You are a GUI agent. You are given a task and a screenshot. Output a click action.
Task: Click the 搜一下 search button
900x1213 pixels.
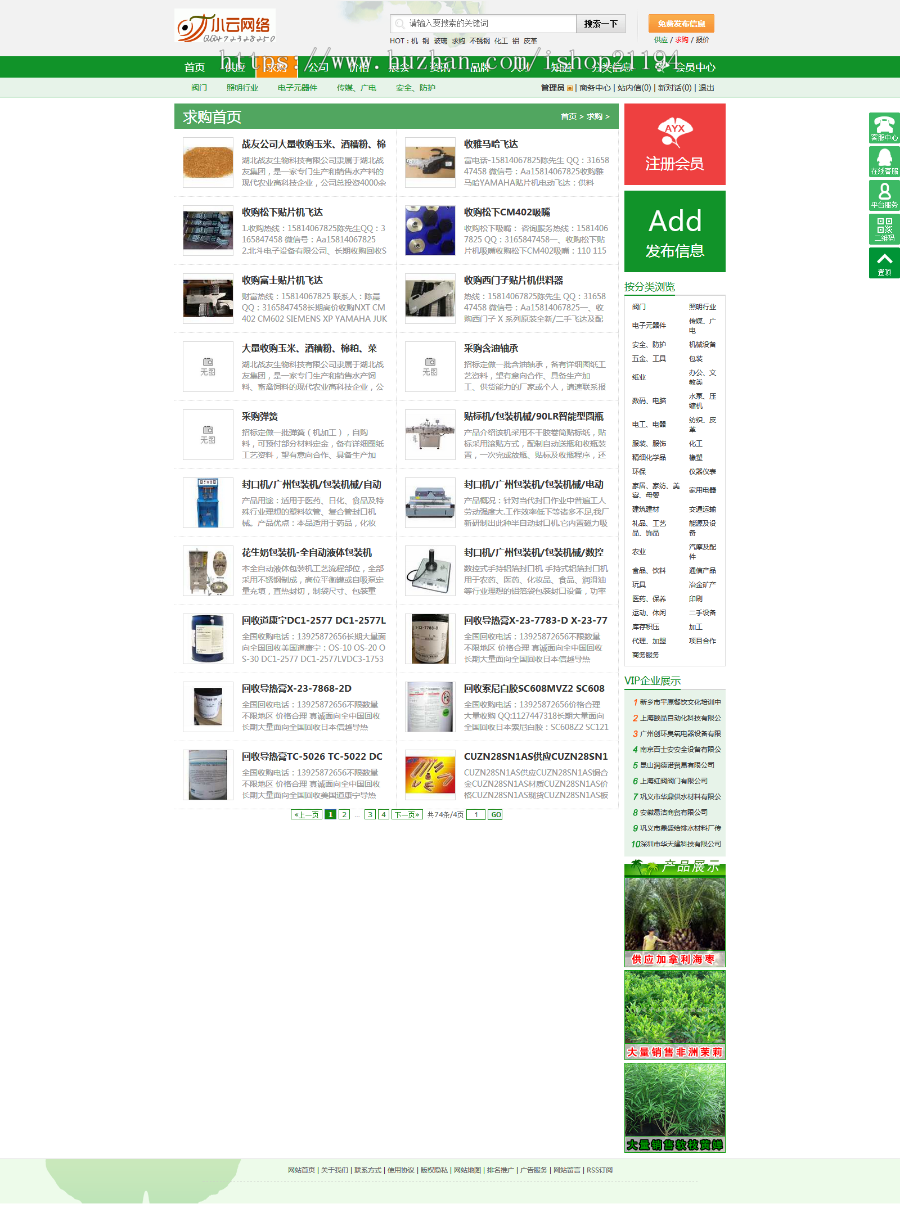(x=600, y=22)
